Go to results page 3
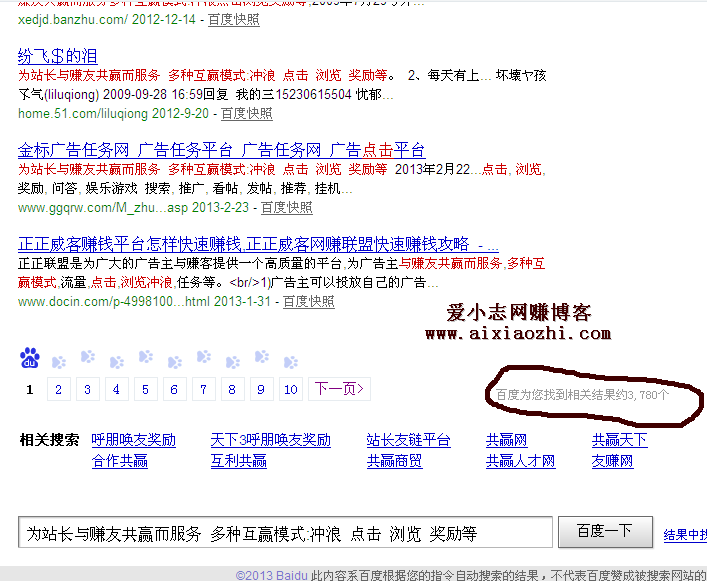This screenshot has height=581, width=707. (87, 389)
